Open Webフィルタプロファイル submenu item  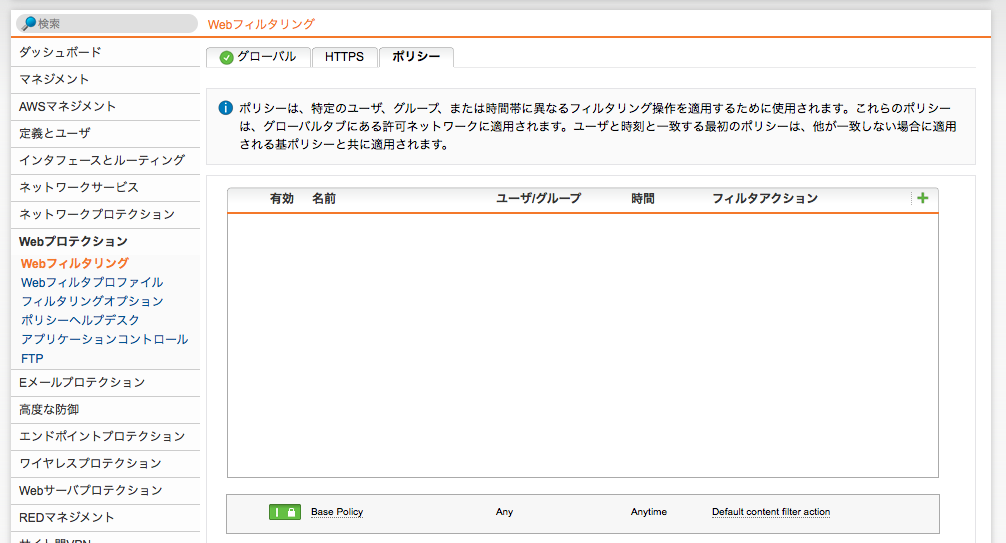pyautogui.click(x=92, y=283)
